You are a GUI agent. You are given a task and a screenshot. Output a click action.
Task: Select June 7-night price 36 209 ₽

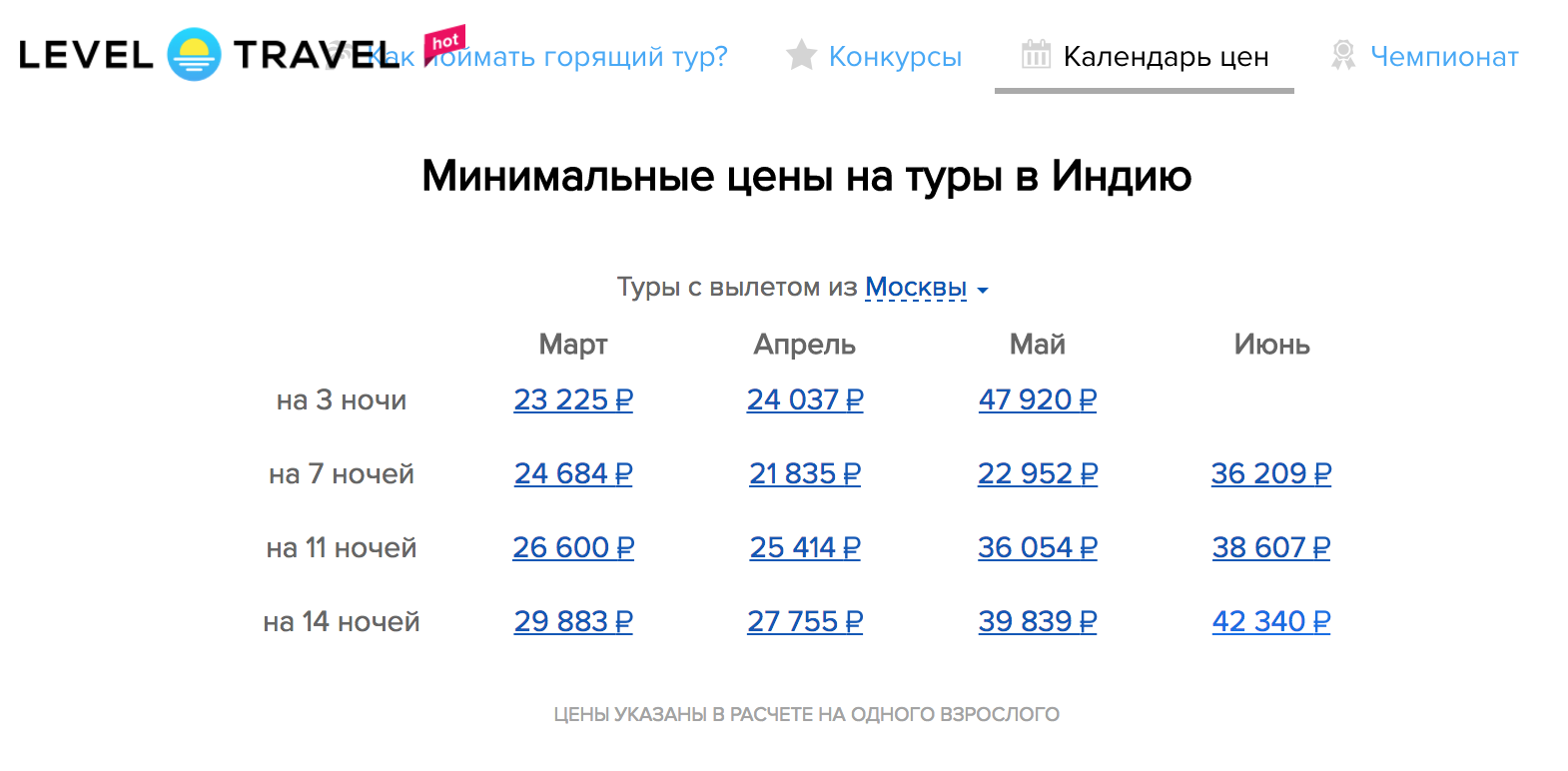[x=1271, y=473]
